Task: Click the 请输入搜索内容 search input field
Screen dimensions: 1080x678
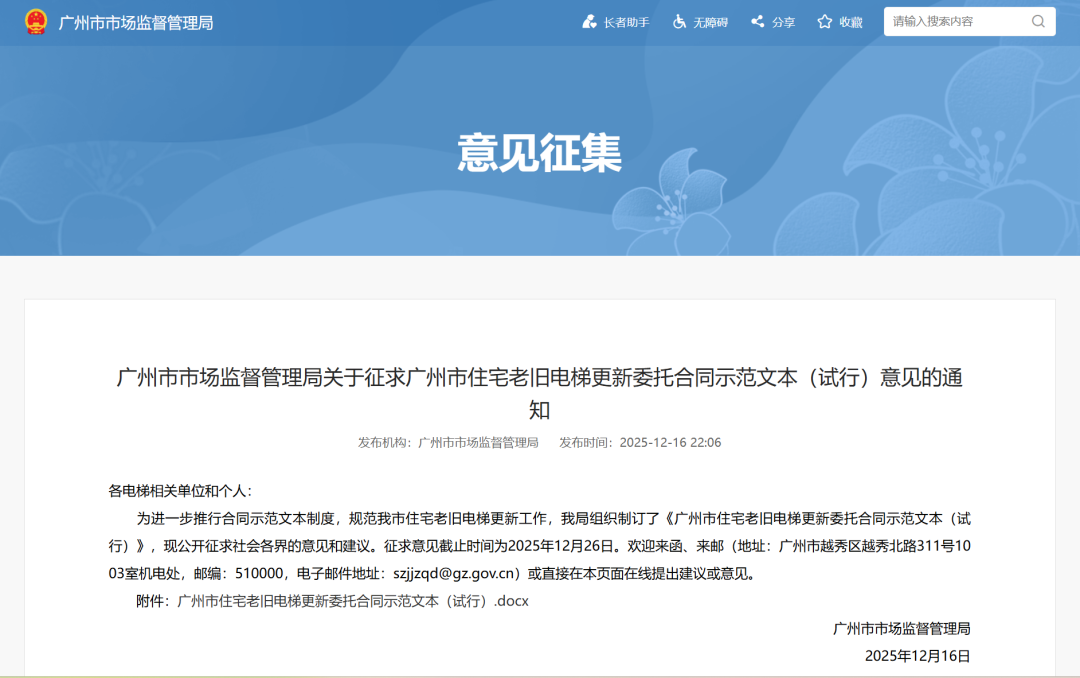Action: coord(950,21)
